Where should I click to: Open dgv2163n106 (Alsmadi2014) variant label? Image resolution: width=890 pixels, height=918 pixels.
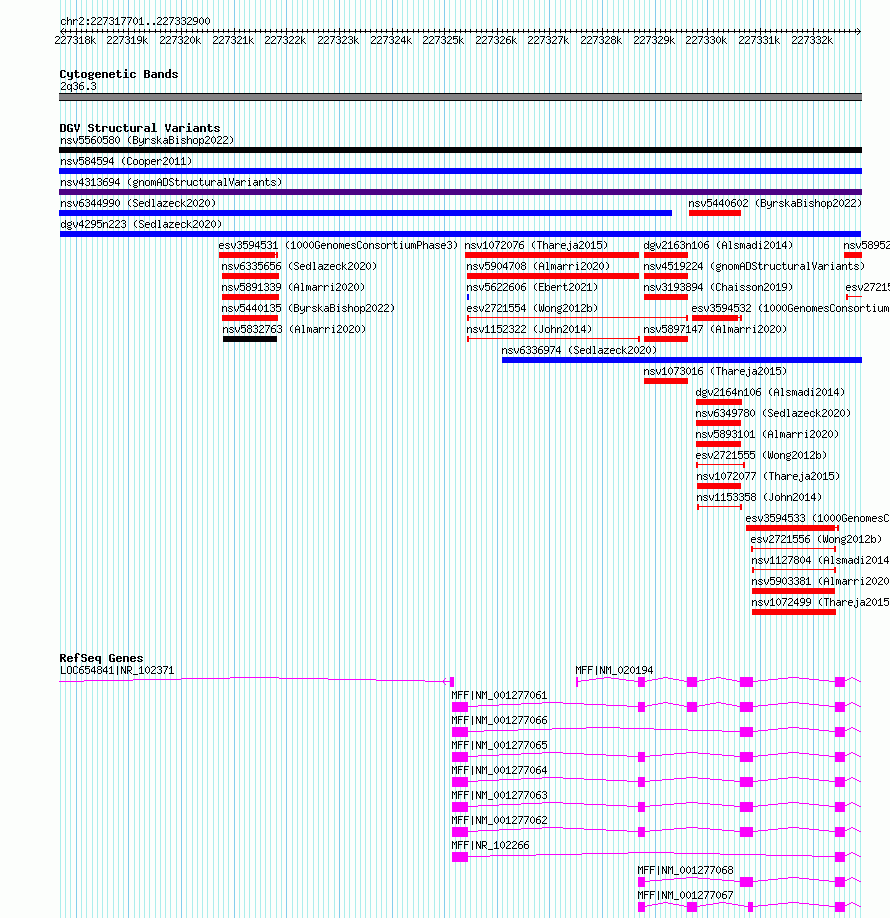[718, 246]
